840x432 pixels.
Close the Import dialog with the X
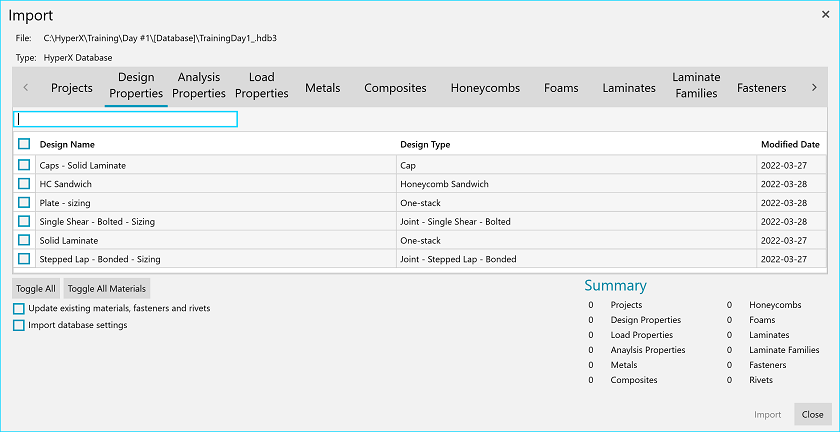pyautogui.click(x=825, y=15)
